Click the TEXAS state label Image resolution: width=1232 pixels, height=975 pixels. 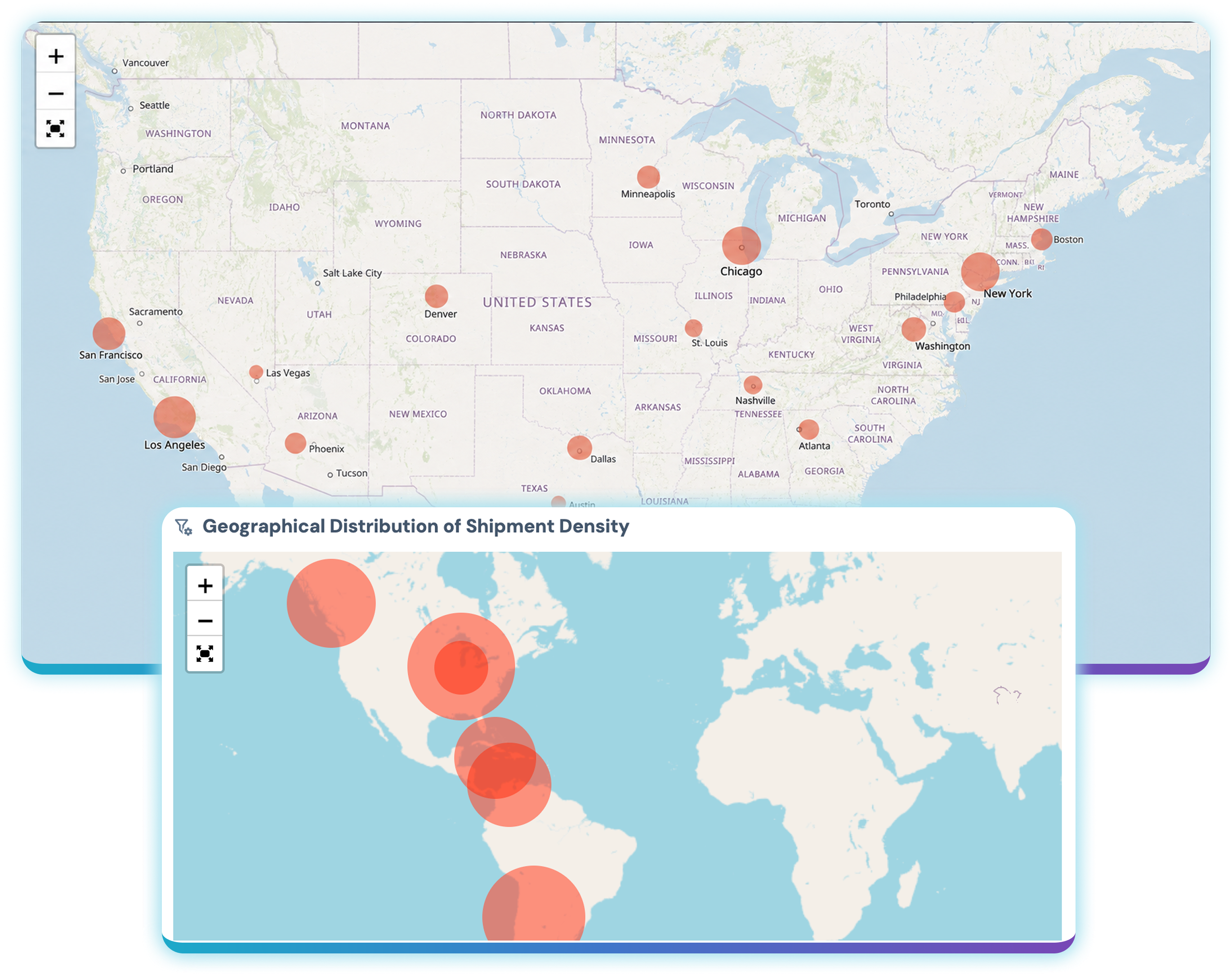[534, 488]
